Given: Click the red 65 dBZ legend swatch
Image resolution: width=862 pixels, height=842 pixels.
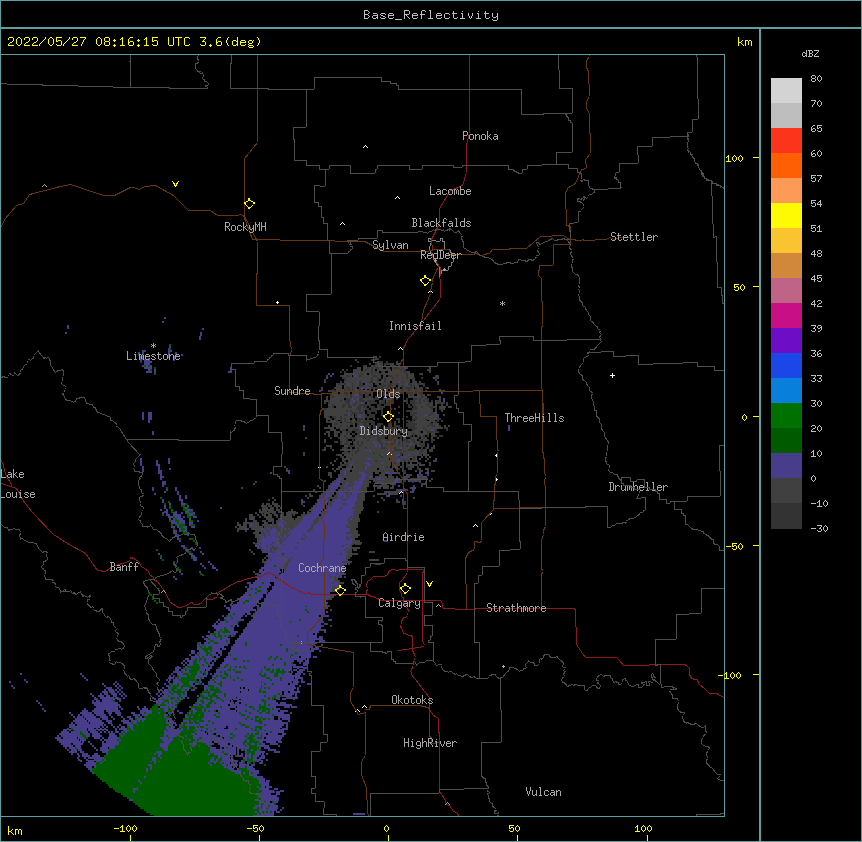Looking at the screenshot, I should [x=786, y=140].
